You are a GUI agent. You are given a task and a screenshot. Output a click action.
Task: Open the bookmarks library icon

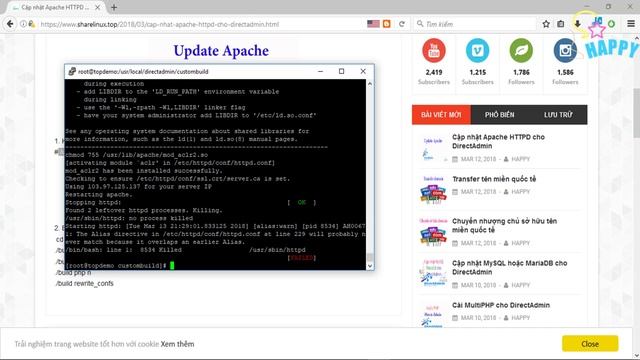pyautogui.click(x=561, y=24)
